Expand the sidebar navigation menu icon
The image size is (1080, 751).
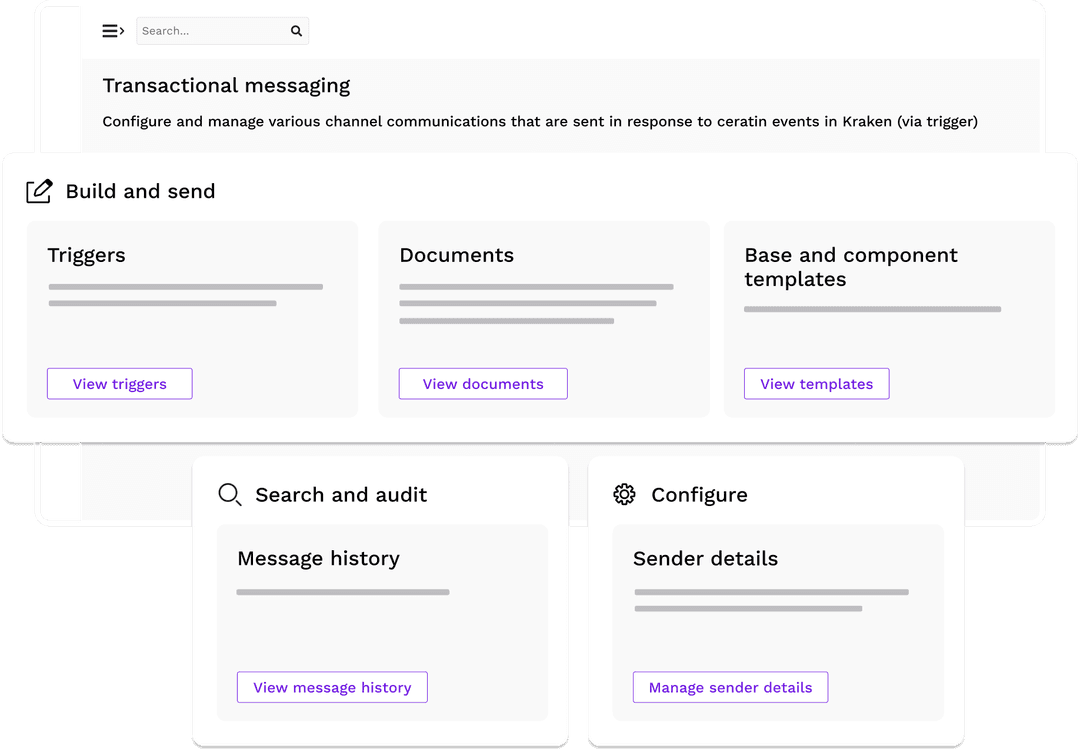(113, 31)
